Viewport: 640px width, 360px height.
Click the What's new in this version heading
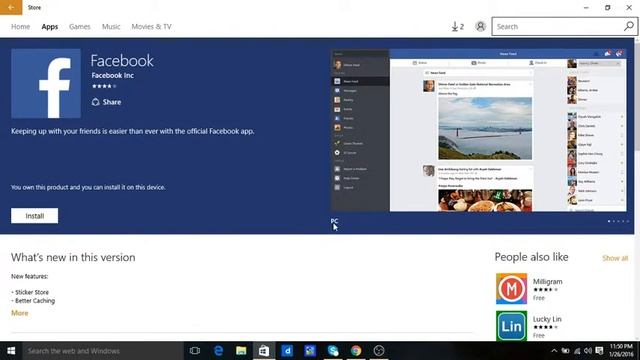73,258
